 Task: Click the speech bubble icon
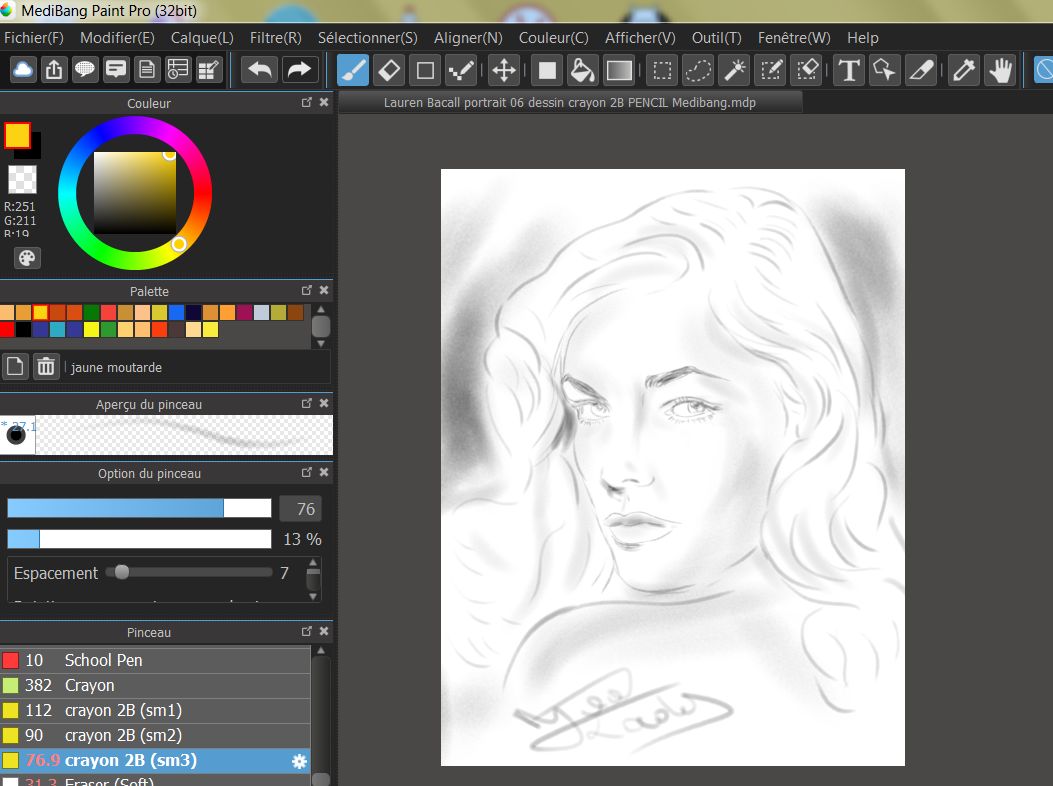[x=85, y=70]
